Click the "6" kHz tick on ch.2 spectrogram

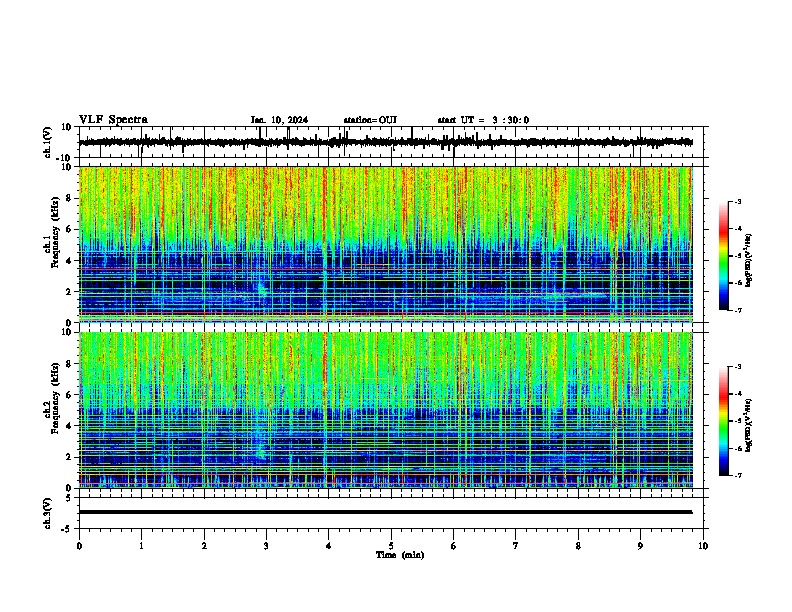[69, 394]
